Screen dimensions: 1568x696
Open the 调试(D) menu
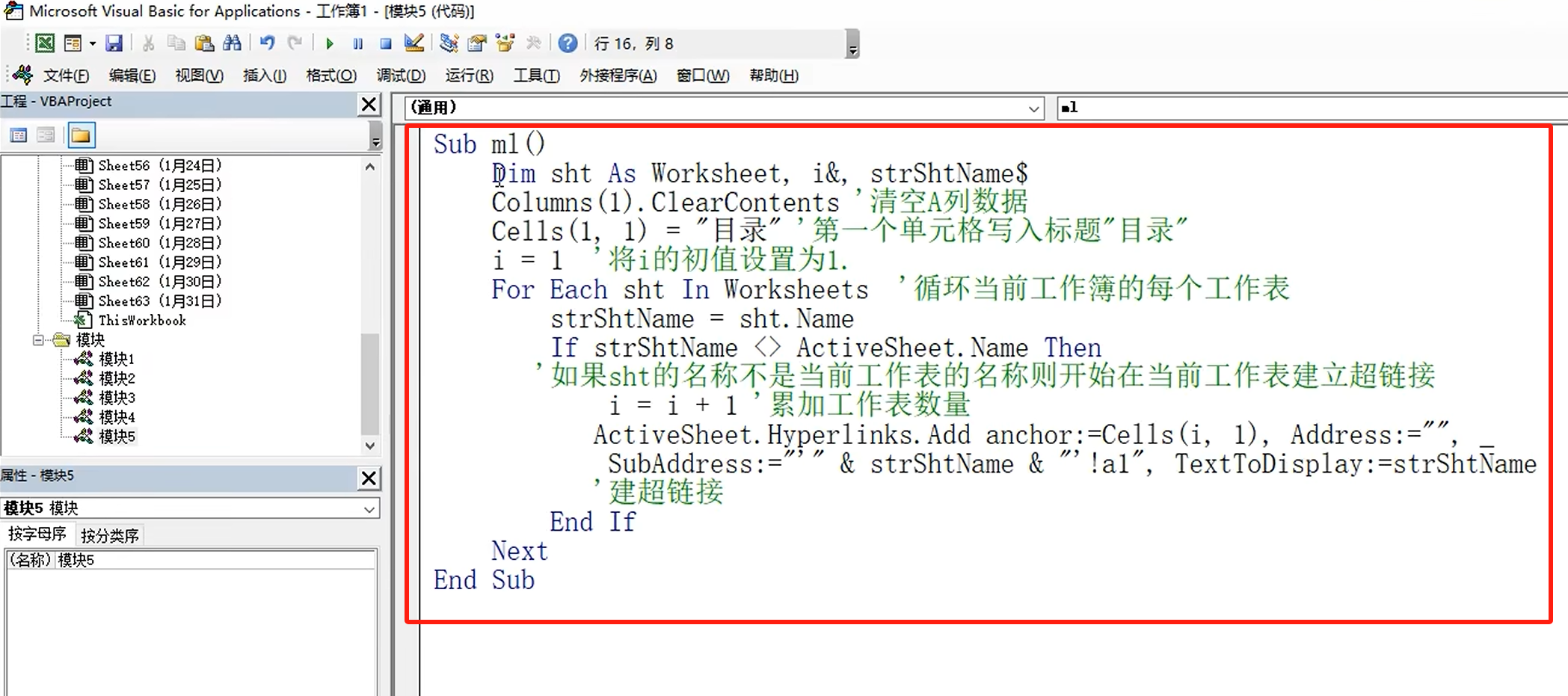(x=401, y=76)
